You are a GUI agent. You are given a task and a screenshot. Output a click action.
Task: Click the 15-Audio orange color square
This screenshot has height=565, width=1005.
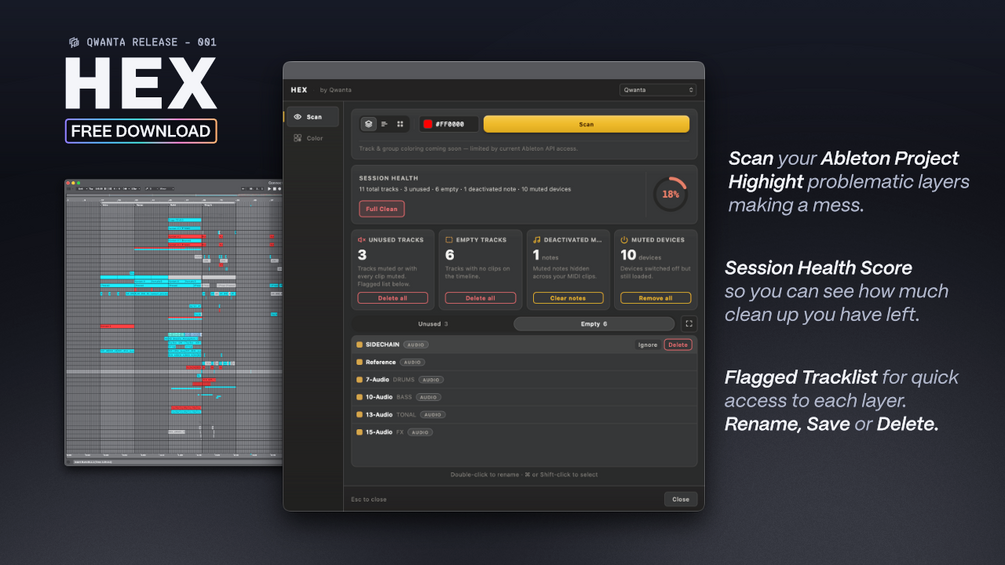pos(360,432)
